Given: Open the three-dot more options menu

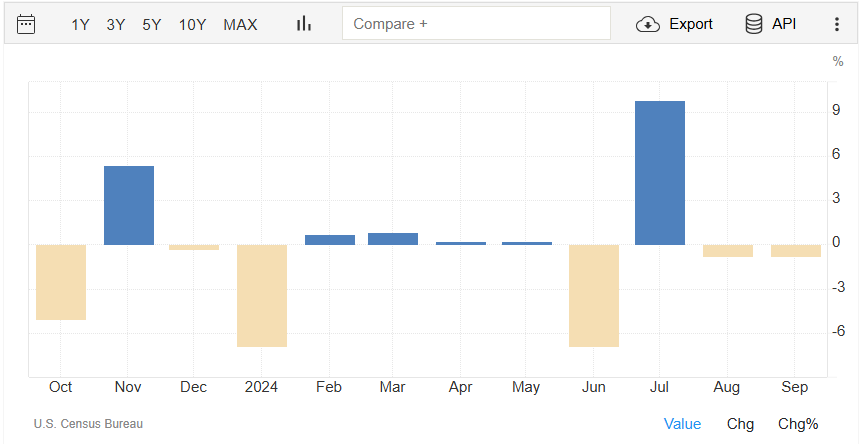Looking at the screenshot, I should pos(836,24).
